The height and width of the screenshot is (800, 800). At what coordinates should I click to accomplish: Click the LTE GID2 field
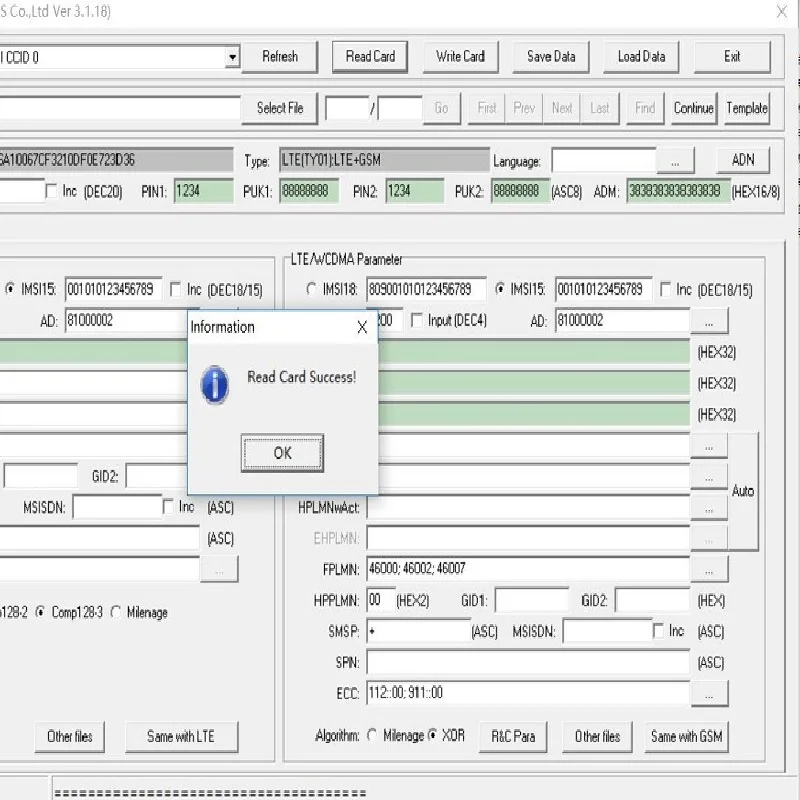(653, 600)
